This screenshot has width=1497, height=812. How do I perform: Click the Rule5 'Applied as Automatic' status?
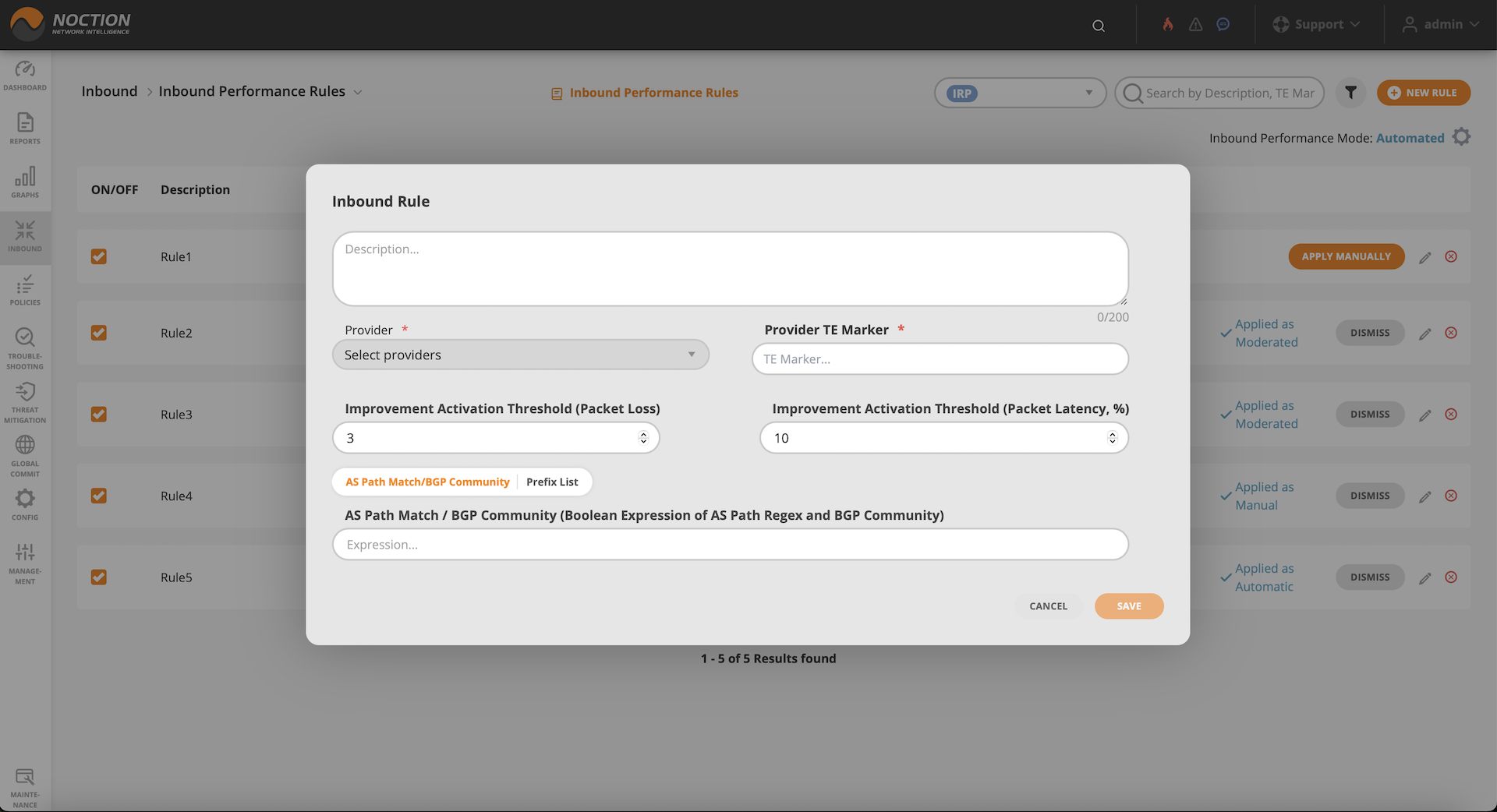pyautogui.click(x=1257, y=577)
